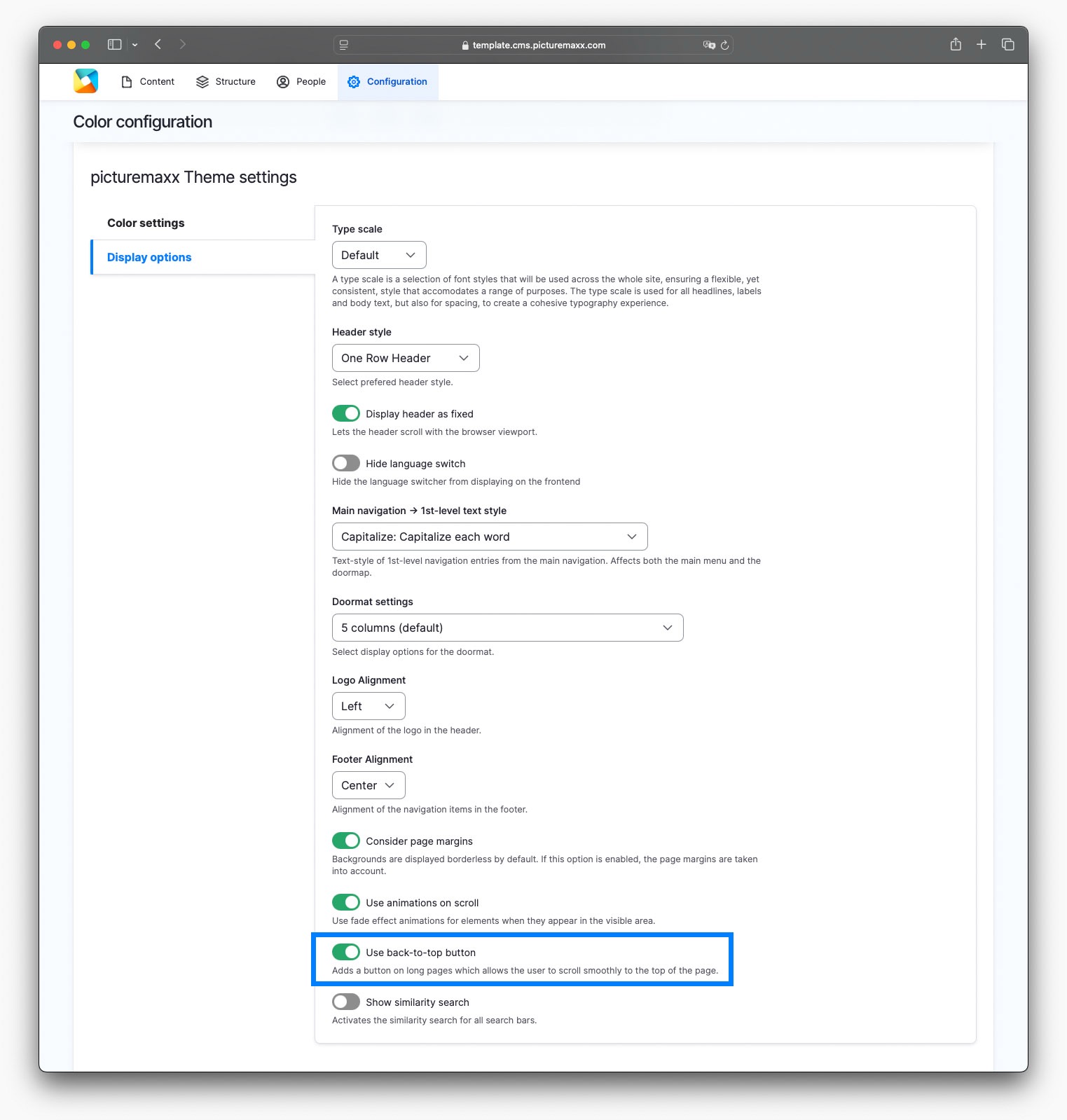Toggle Use animations on scroll
Viewport: 1067px width, 1120px height.
[346, 902]
